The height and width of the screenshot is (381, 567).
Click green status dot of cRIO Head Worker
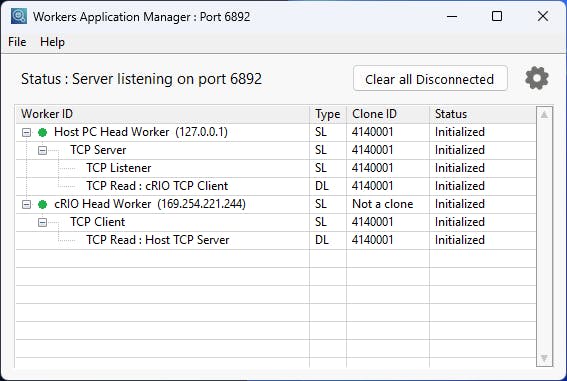pos(43,205)
